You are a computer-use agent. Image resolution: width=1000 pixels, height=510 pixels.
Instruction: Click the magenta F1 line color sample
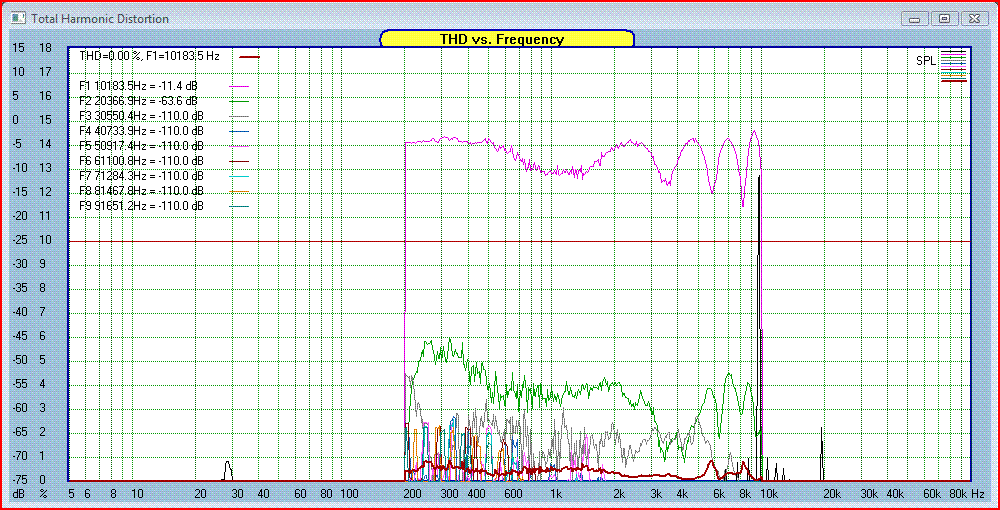click(239, 86)
